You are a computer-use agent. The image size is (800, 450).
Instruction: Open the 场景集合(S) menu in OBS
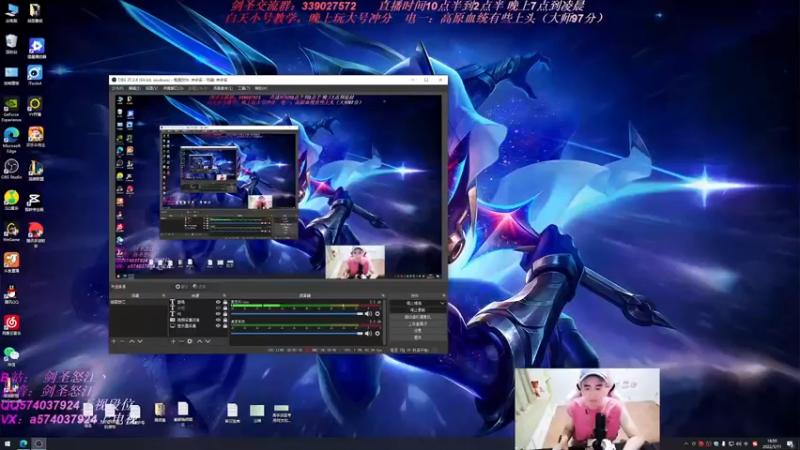tap(223, 88)
